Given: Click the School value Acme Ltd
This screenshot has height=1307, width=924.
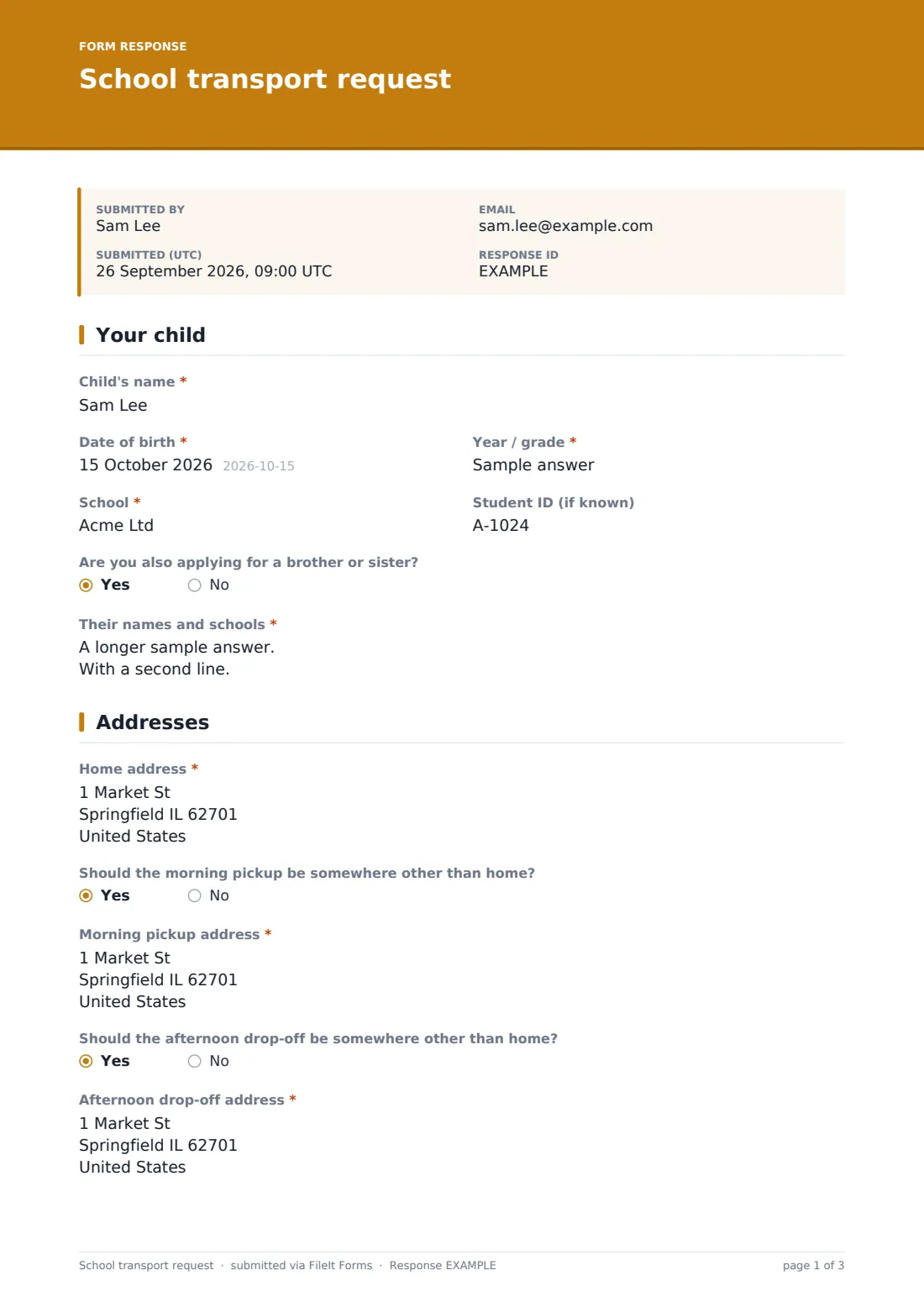Looking at the screenshot, I should (x=116, y=526).
